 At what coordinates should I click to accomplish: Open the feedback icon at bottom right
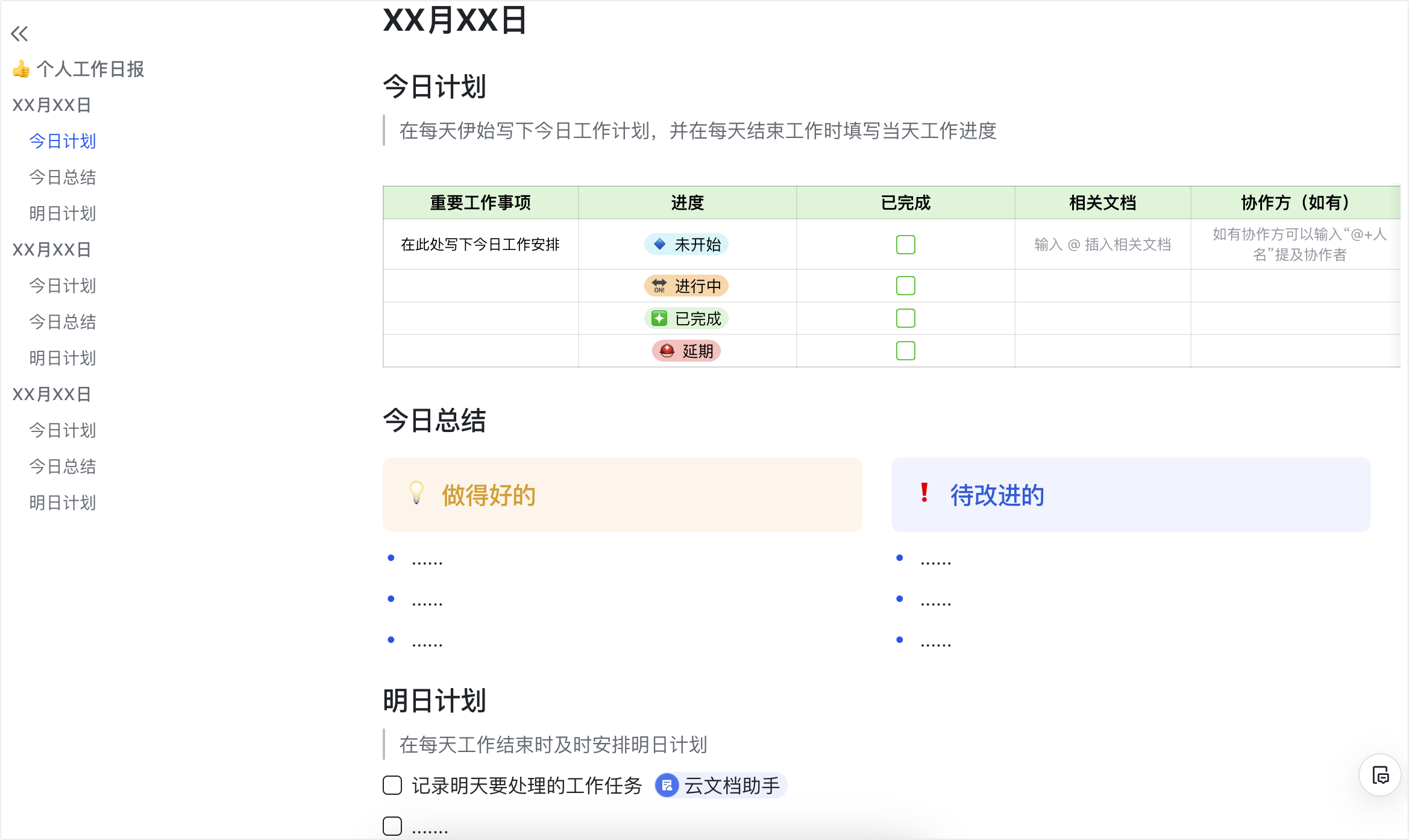(x=1381, y=774)
